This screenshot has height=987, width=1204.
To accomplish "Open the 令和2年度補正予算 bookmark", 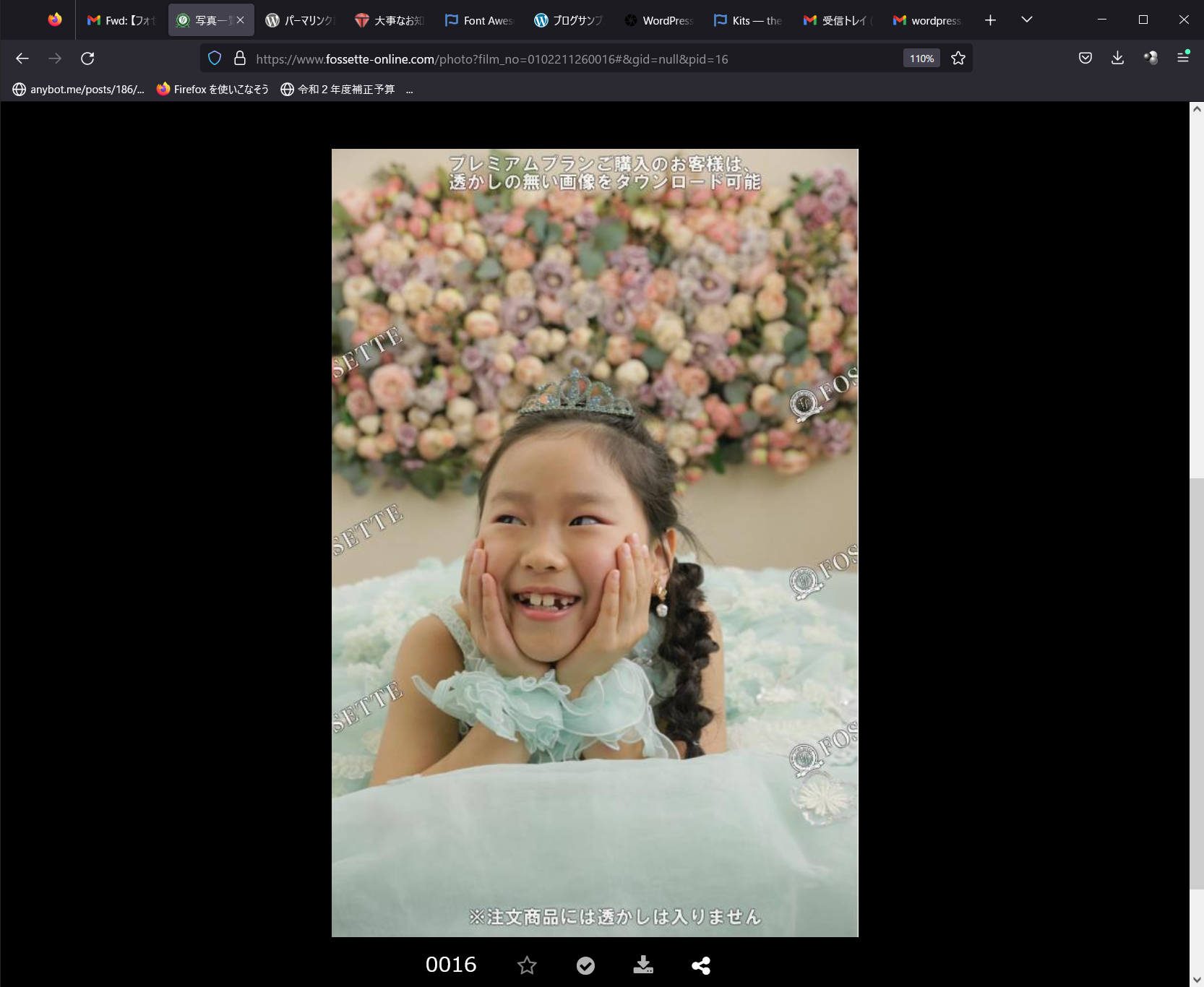I will pos(337,90).
